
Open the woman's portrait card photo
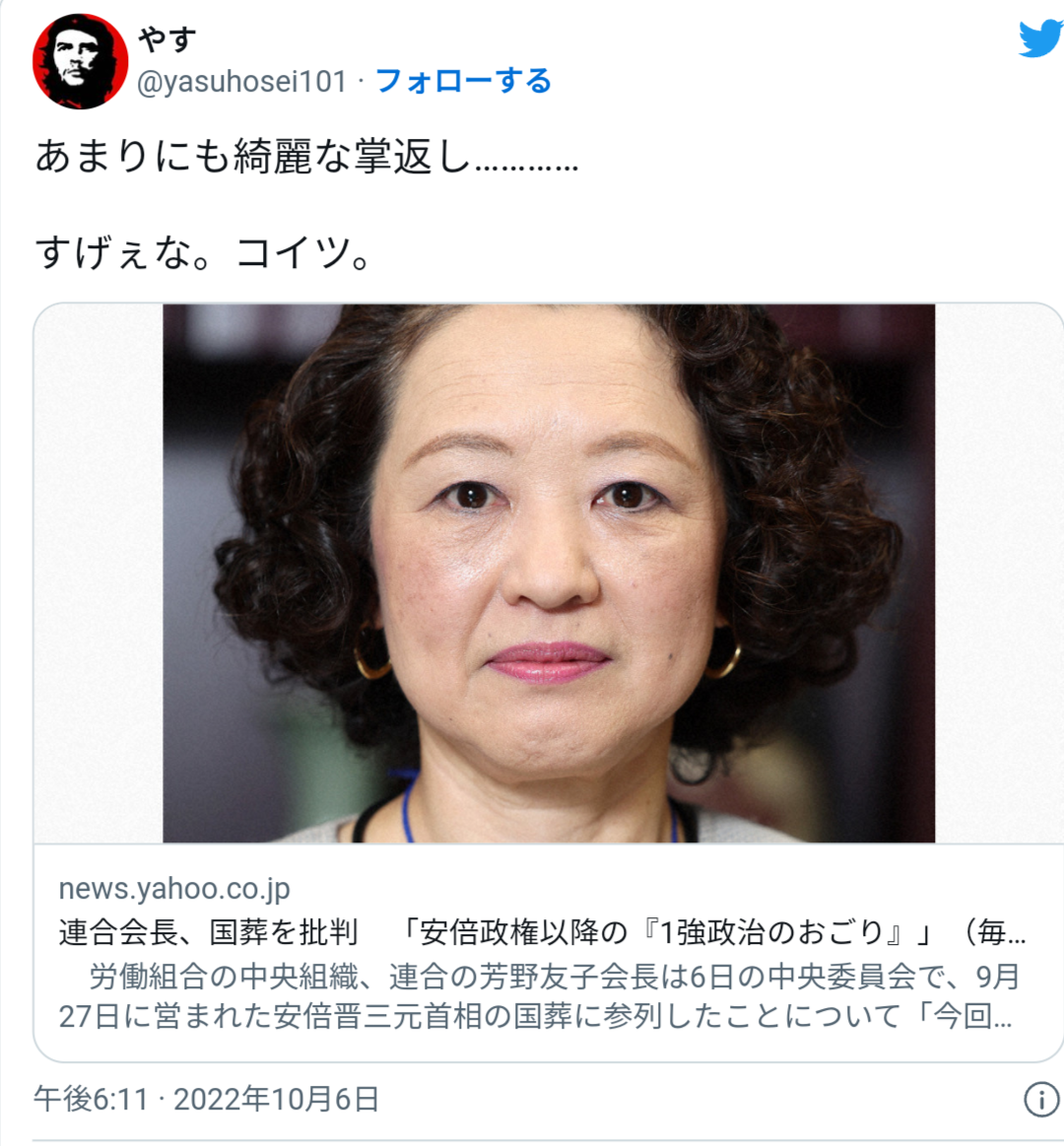[x=549, y=573]
